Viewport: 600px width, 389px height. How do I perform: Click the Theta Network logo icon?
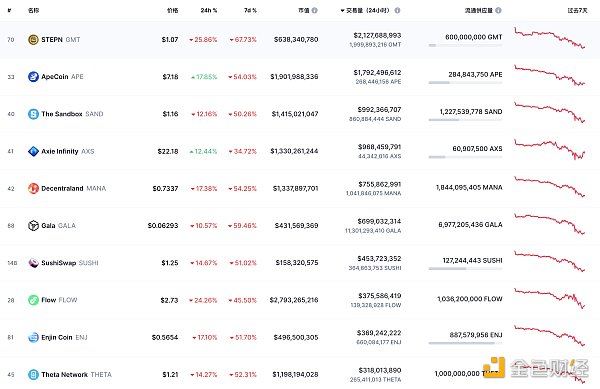[33, 374]
